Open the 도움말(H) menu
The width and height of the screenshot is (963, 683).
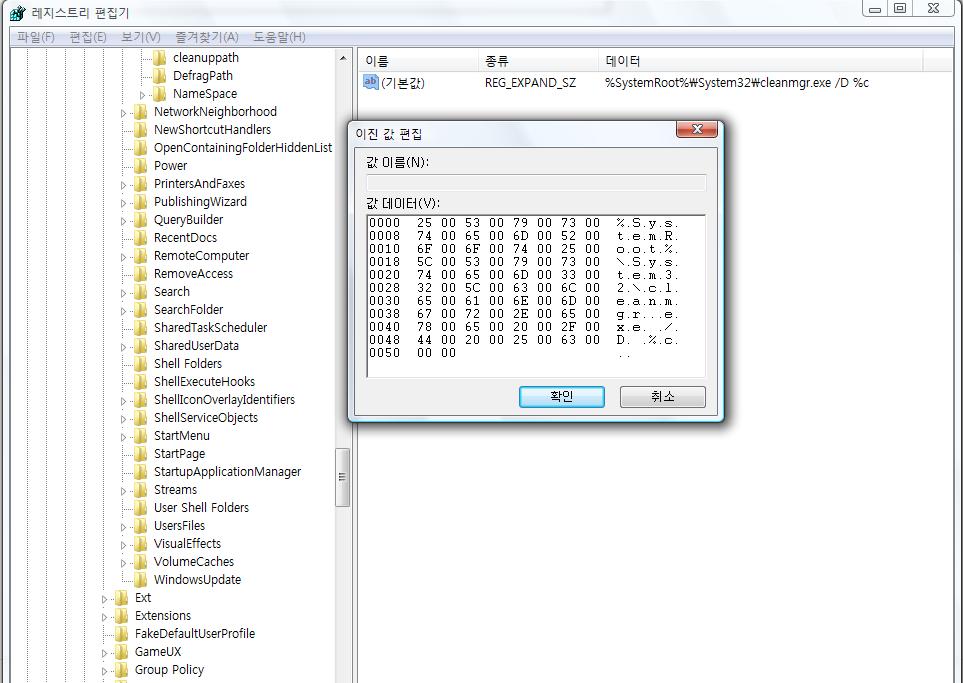pyautogui.click(x=279, y=37)
